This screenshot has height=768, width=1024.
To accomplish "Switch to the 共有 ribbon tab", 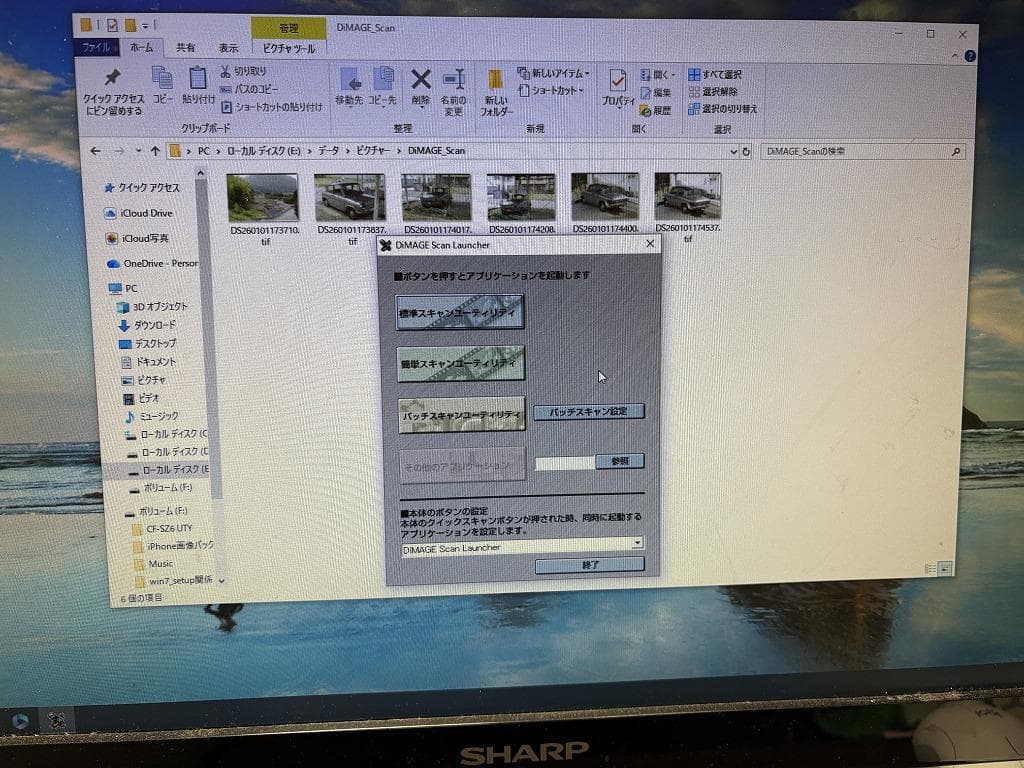I will (186, 47).
